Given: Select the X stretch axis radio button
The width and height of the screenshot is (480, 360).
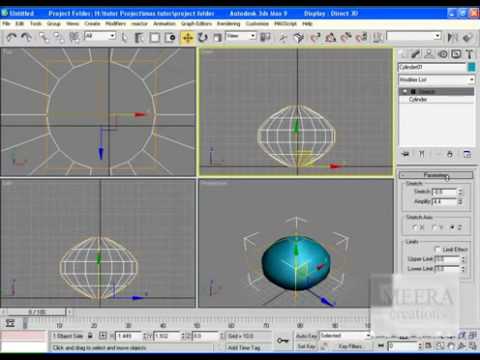Looking at the screenshot, I should (x=415, y=227).
